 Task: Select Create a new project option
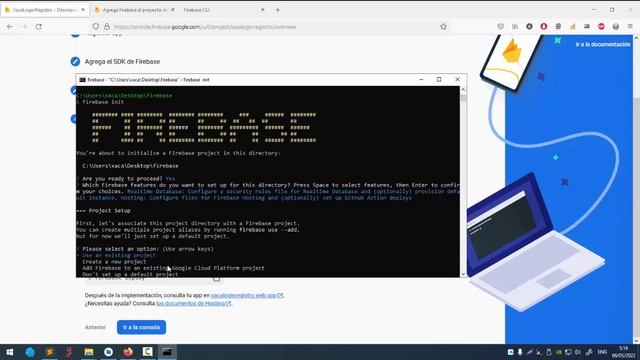[114, 262]
